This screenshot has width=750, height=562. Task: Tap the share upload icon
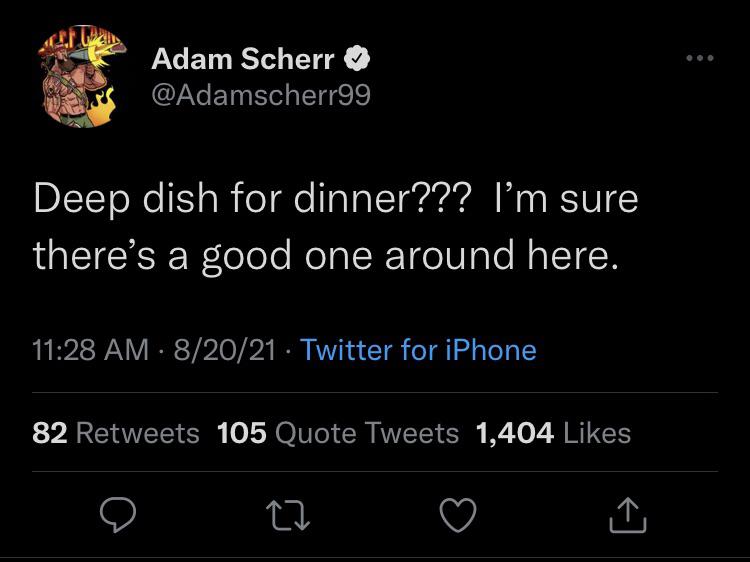pos(630,514)
